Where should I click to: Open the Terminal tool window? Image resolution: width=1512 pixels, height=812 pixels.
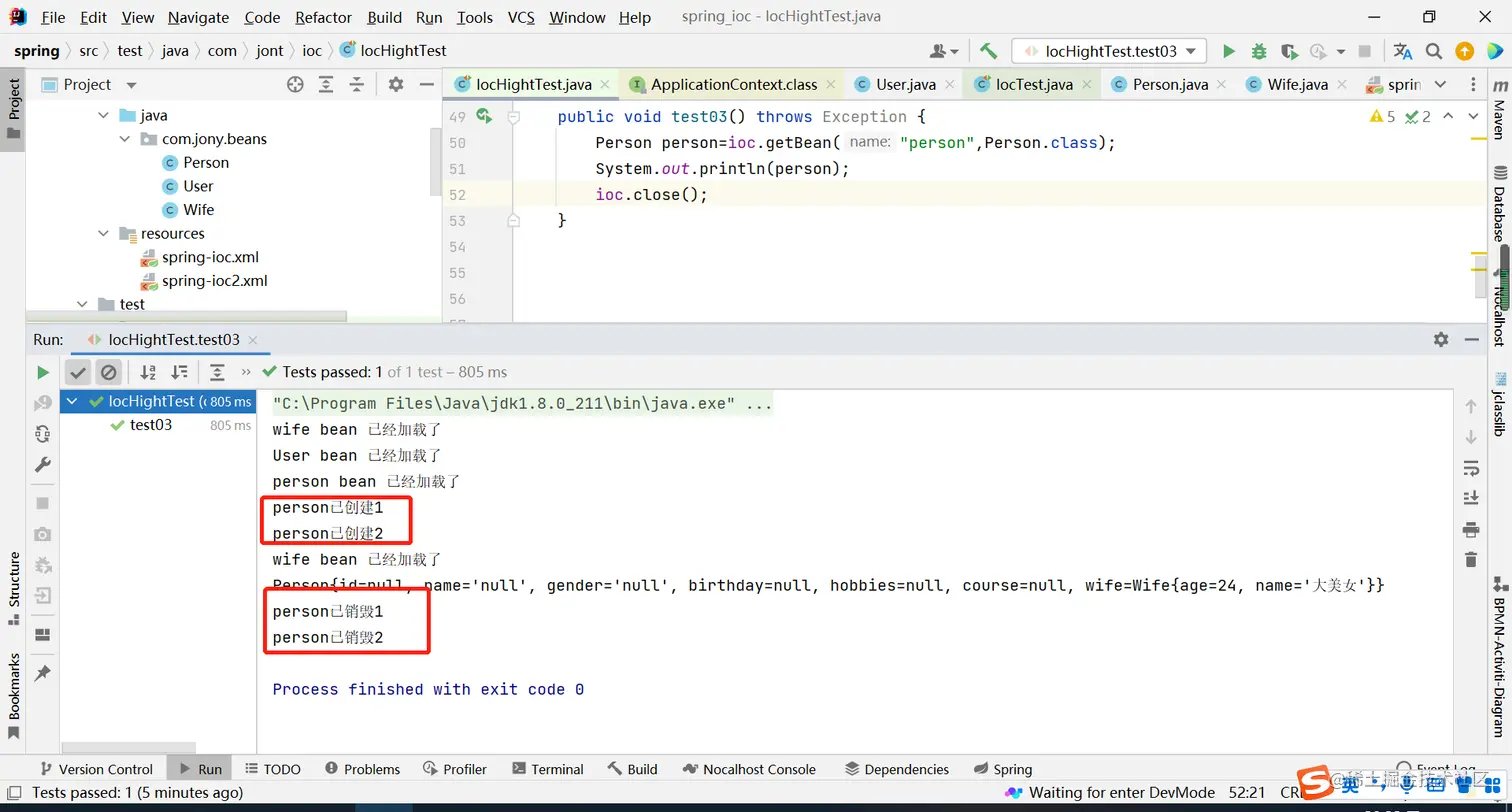(547, 769)
